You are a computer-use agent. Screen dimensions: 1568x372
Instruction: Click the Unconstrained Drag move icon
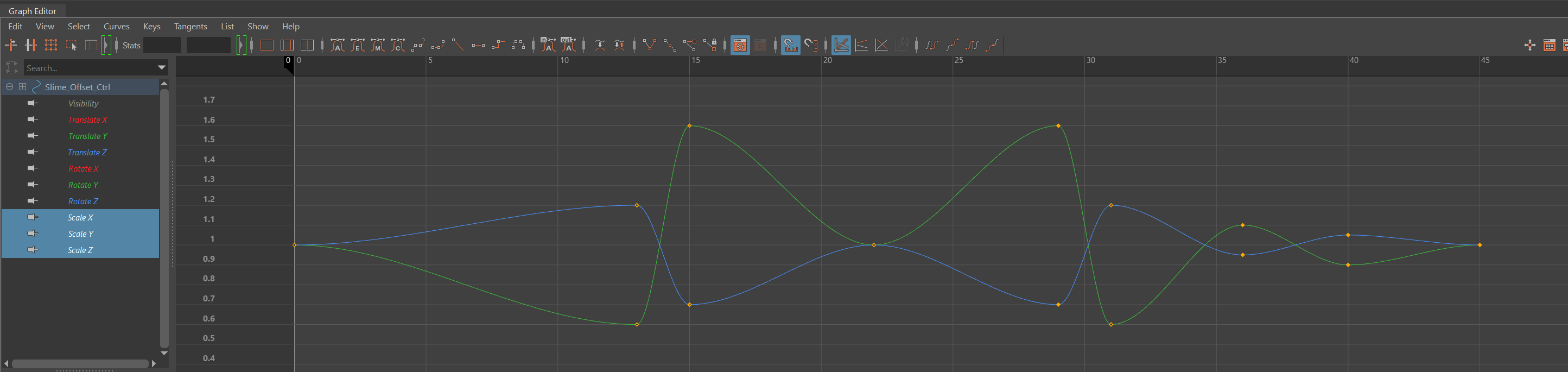click(1529, 45)
